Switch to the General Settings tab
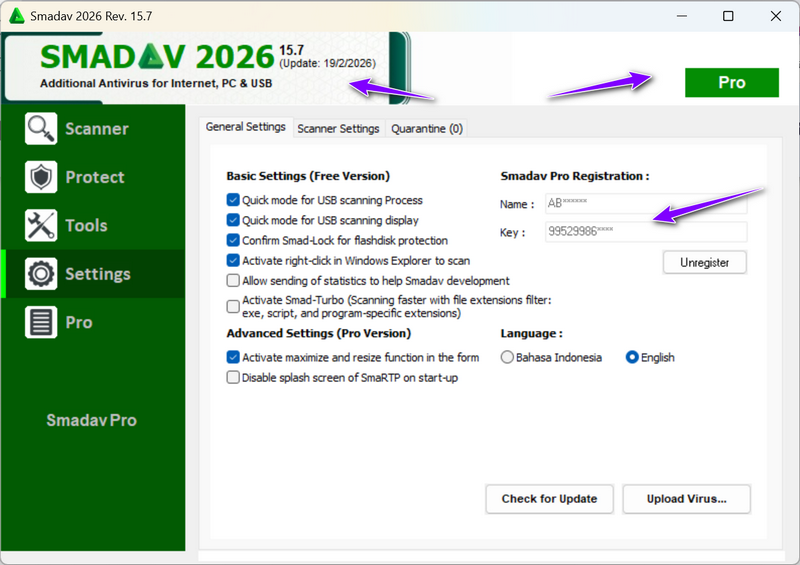The width and height of the screenshot is (800, 565). tap(246, 127)
